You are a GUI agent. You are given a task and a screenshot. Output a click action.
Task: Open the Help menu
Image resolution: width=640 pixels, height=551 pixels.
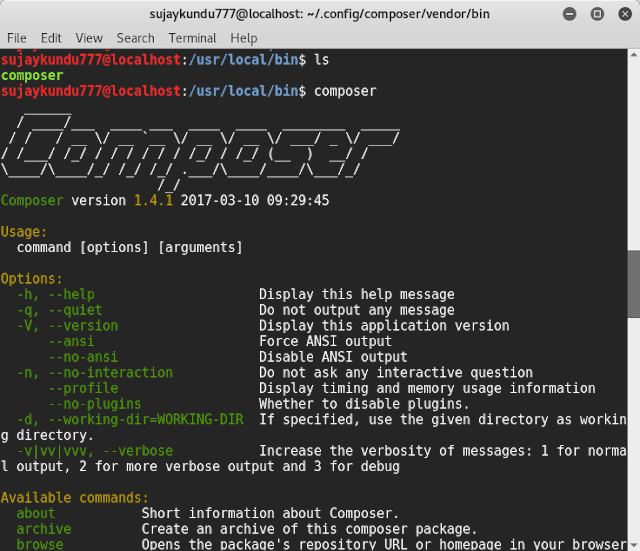pos(244,38)
